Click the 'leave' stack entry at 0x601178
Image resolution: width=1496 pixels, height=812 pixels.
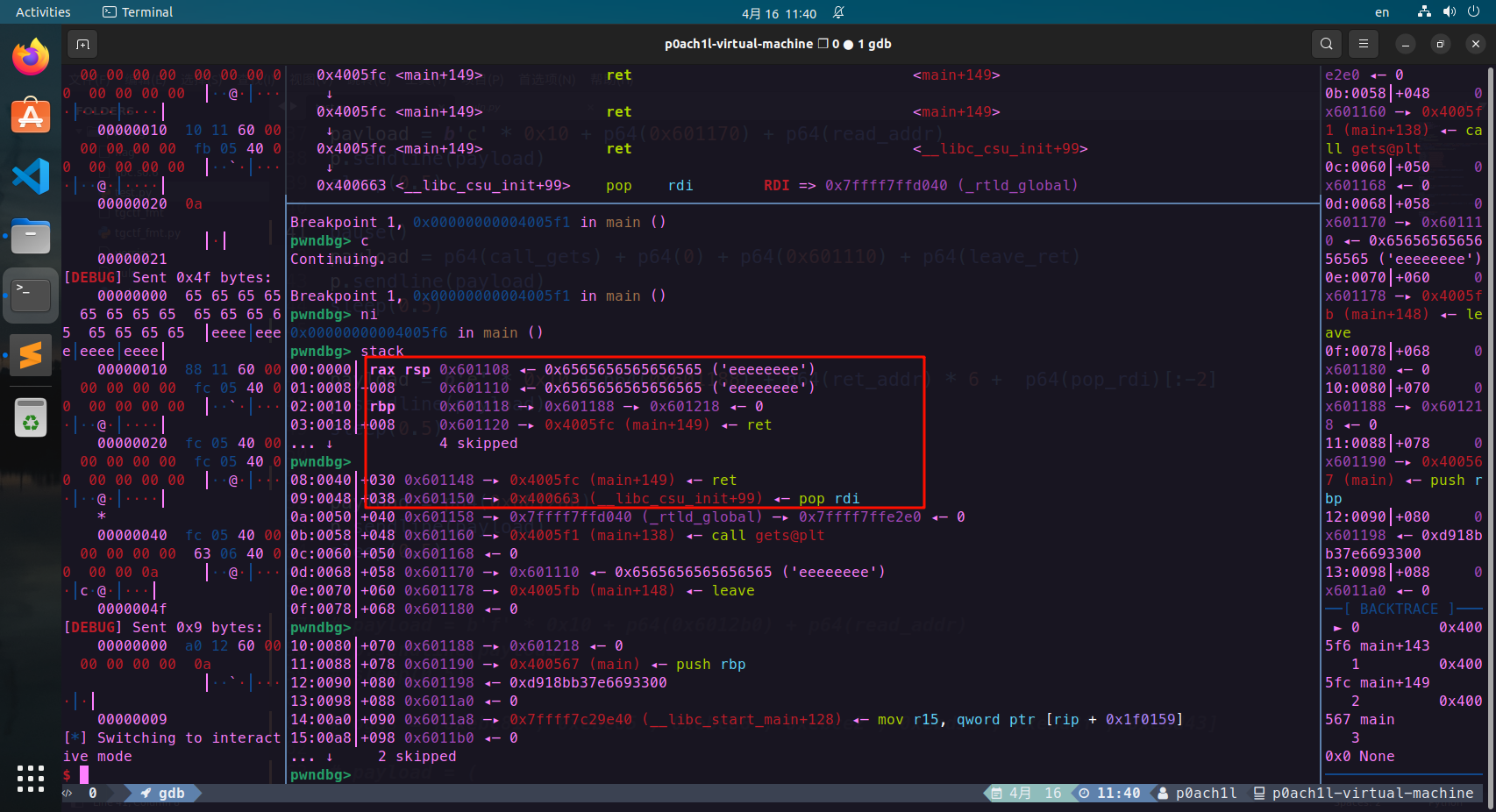pos(522,590)
